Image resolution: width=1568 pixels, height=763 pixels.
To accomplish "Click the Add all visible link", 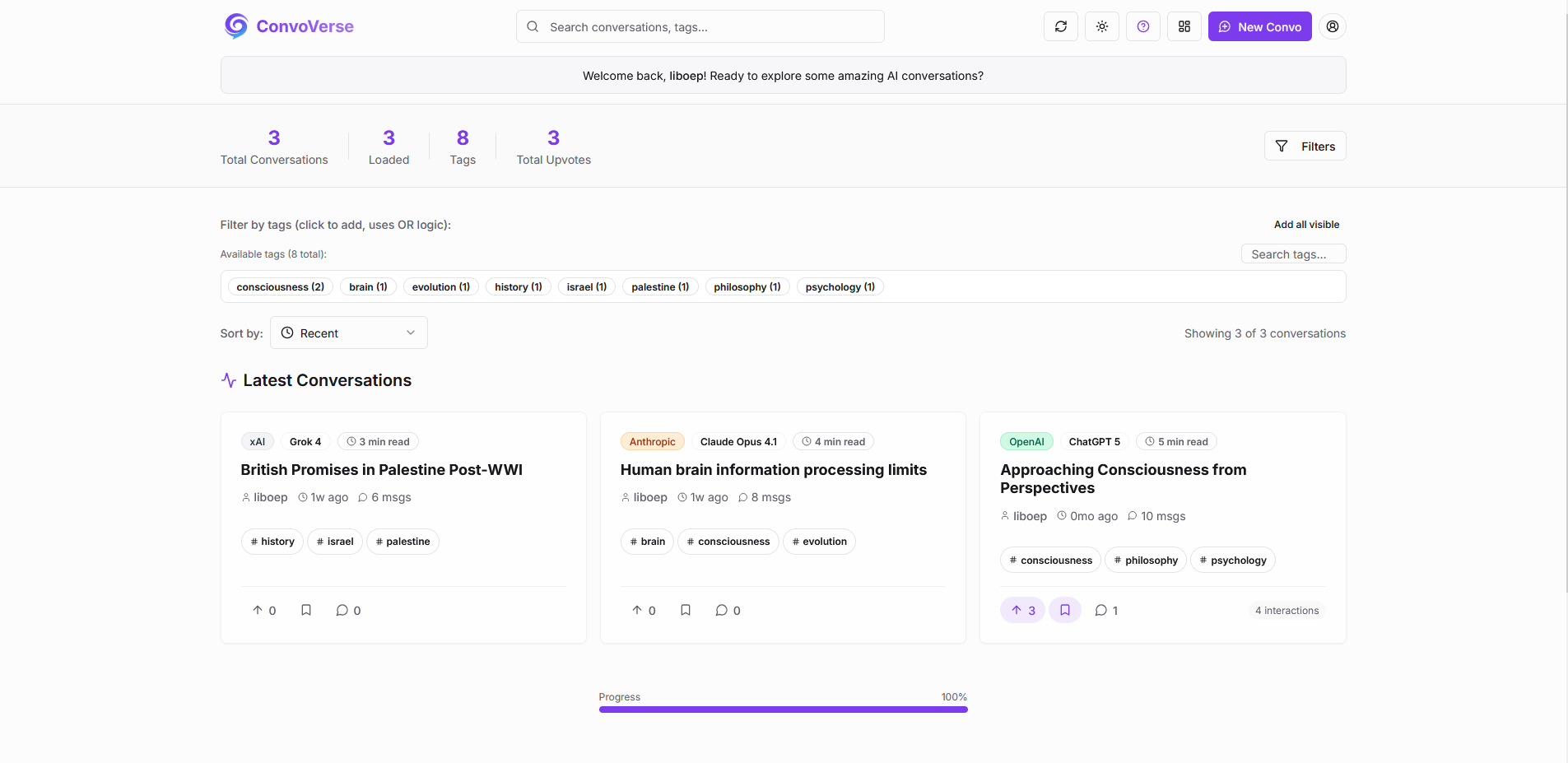I will pos(1306,224).
